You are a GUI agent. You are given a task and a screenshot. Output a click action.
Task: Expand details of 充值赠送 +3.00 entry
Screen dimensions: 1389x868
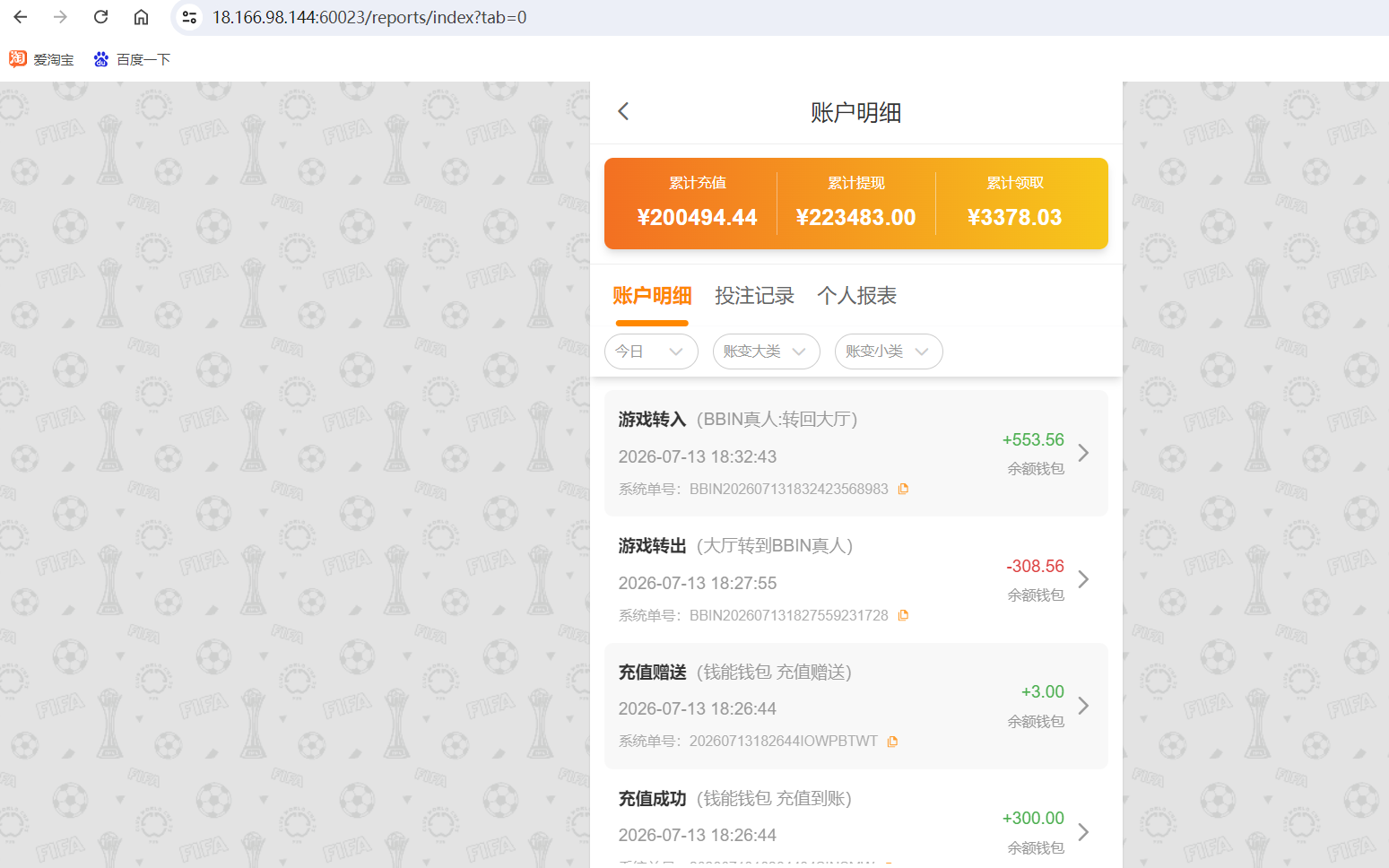coord(1083,706)
